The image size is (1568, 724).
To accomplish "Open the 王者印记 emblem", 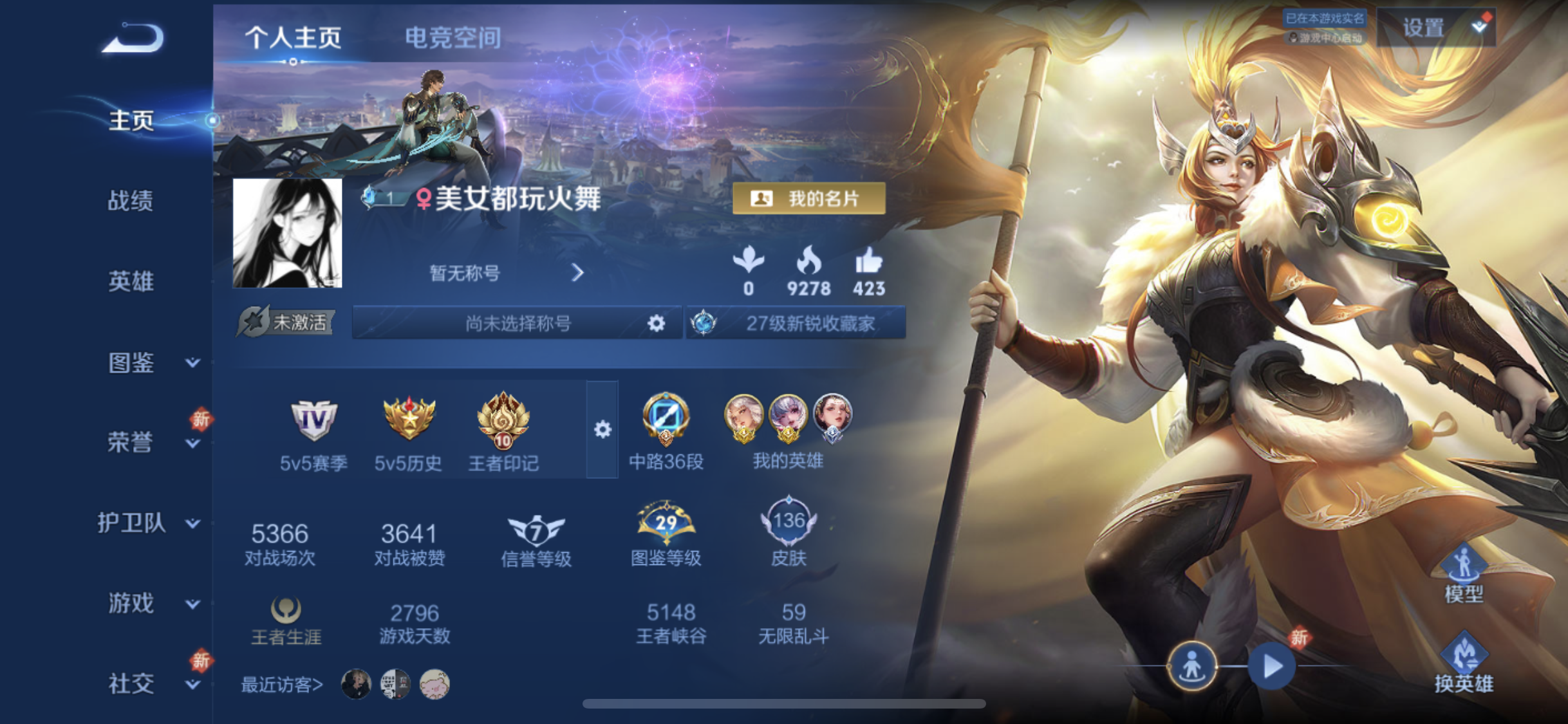I will click(x=503, y=421).
